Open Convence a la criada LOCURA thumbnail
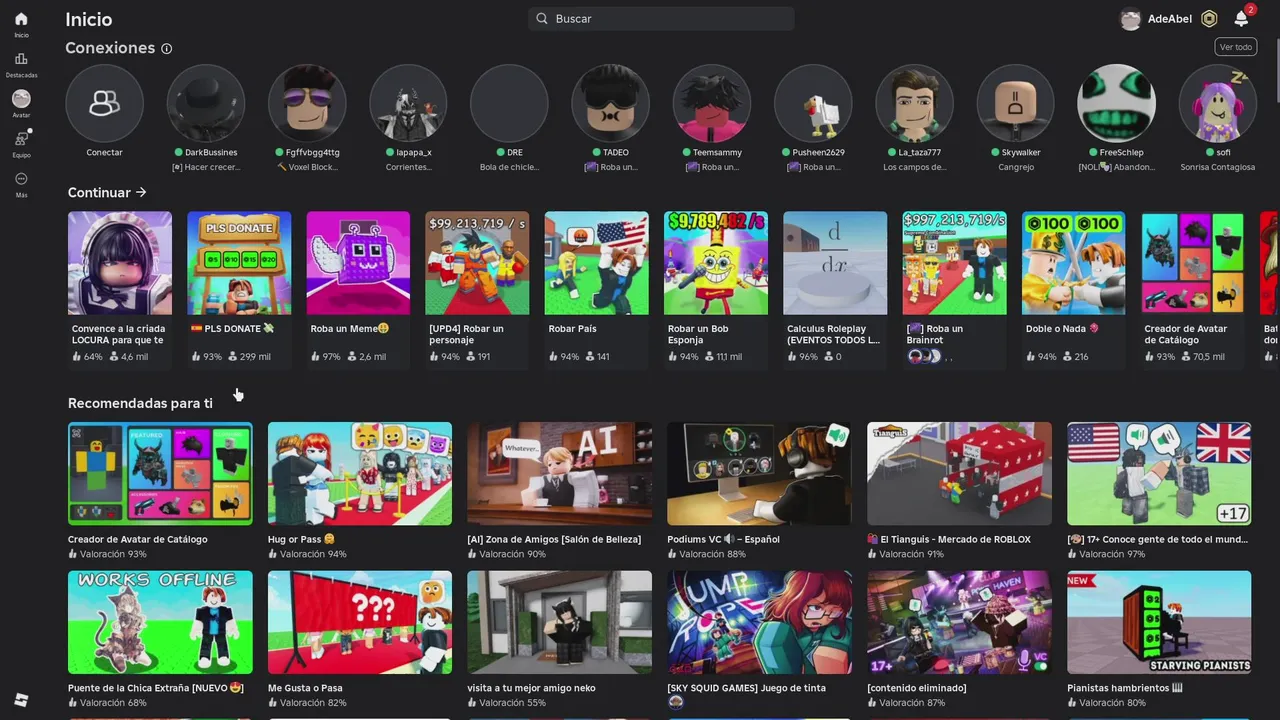1280x720 pixels. 120,263
